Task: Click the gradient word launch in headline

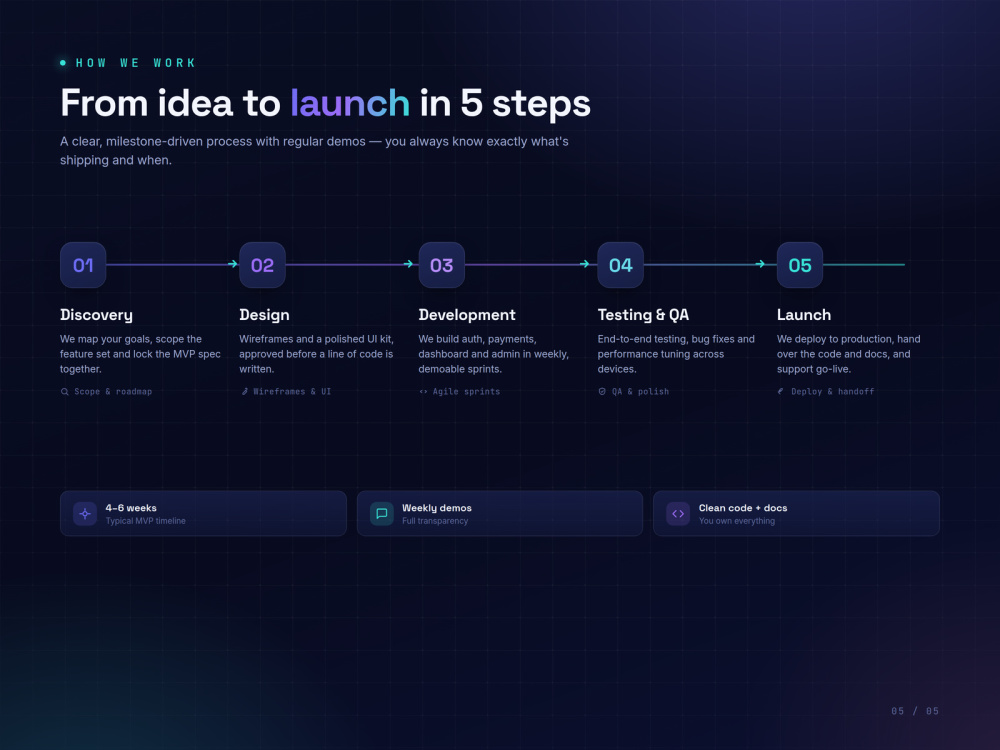Action: coord(350,103)
